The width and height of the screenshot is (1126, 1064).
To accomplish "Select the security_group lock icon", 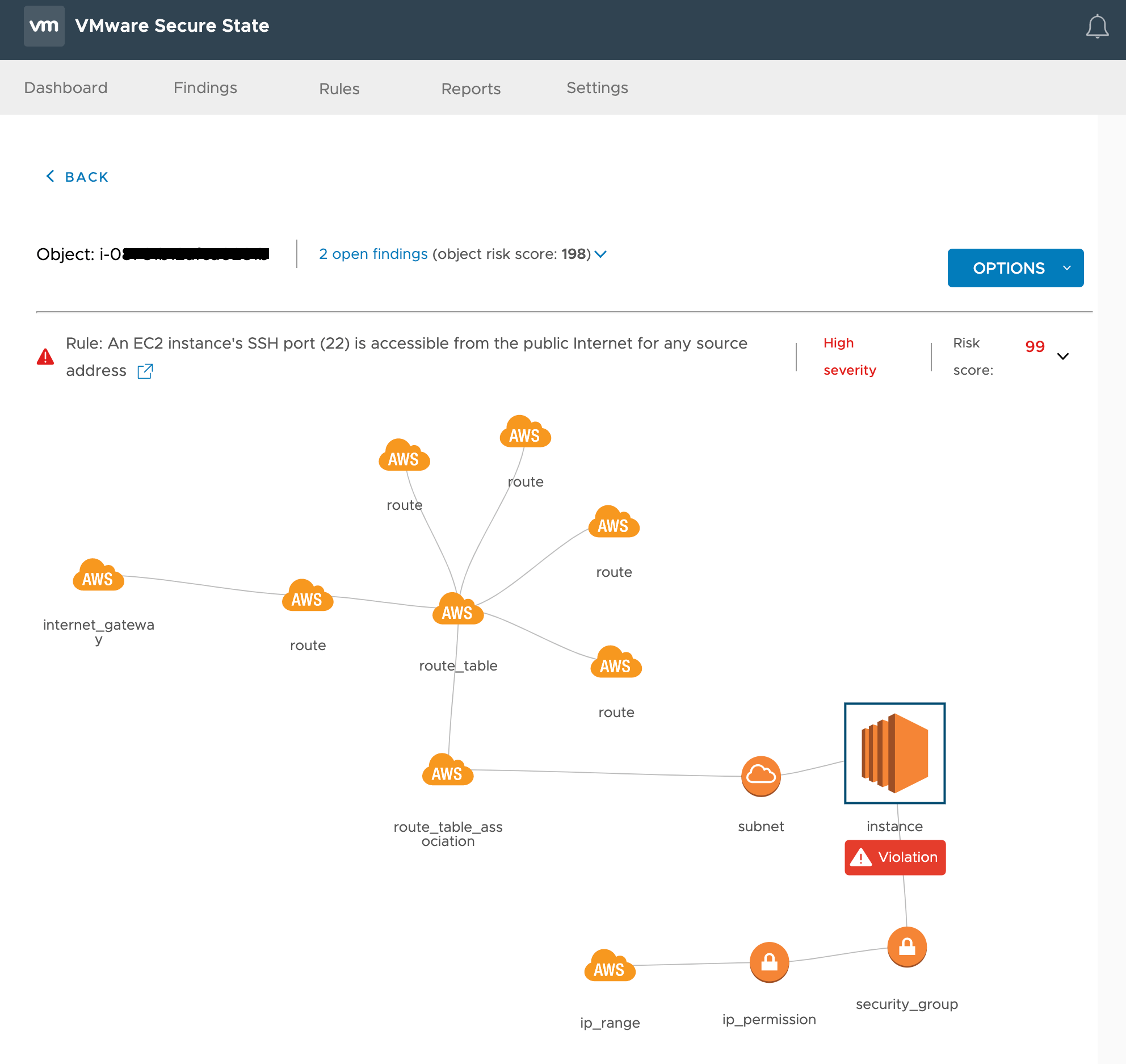I will [906, 946].
